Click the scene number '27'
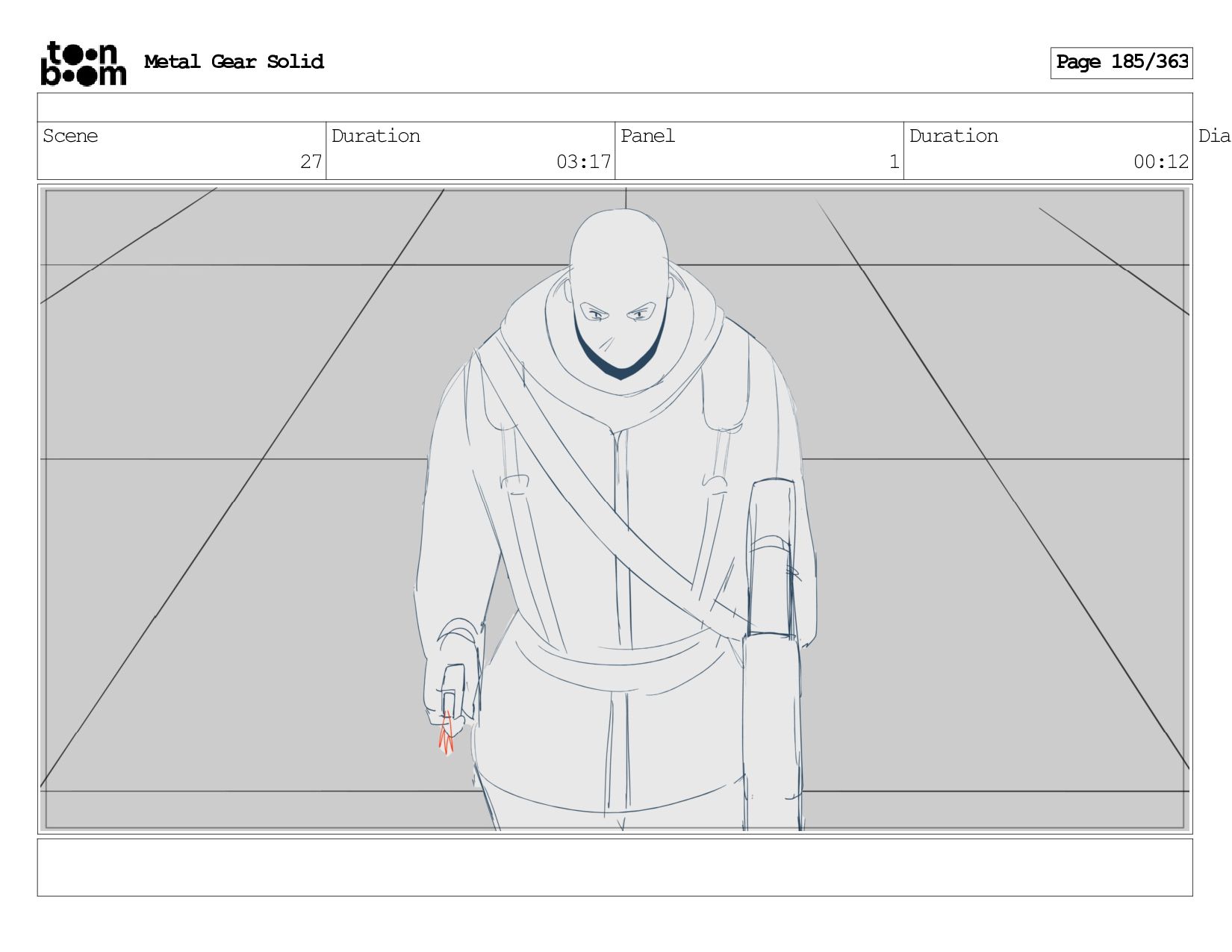This screenshot has width=1232, height=952. 311,162
